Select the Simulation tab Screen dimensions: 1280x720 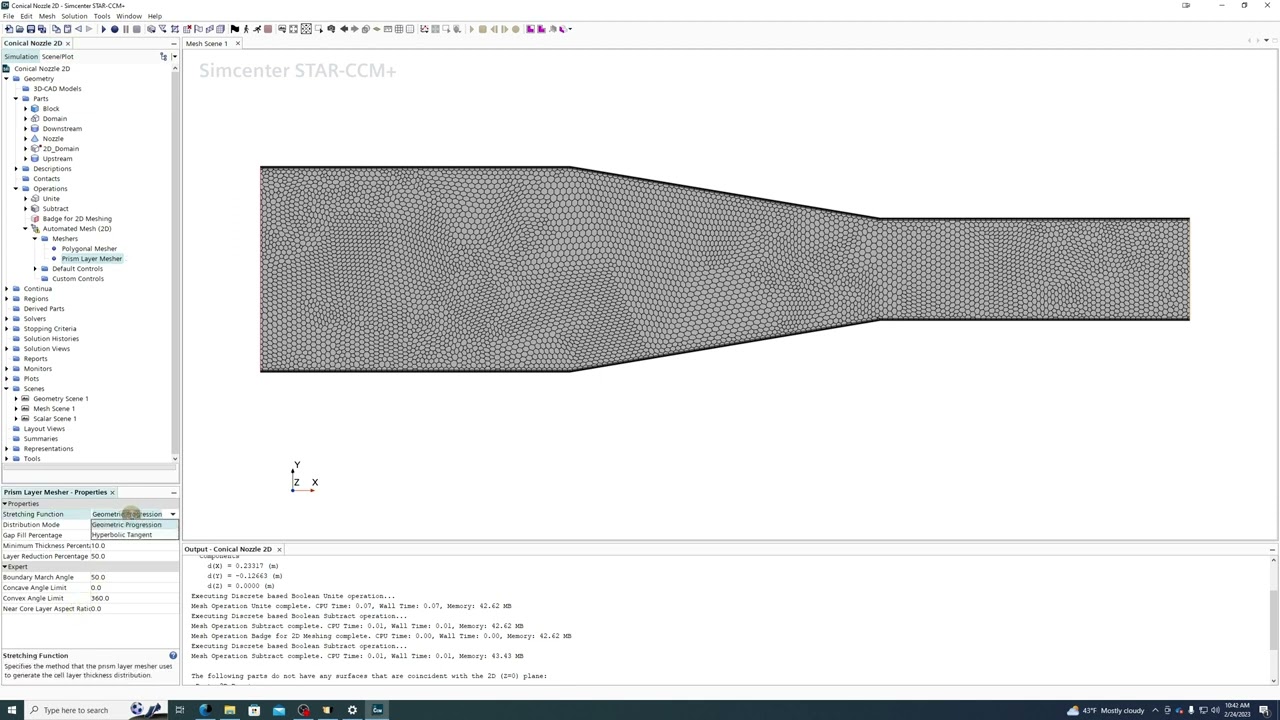pos(20,56)
